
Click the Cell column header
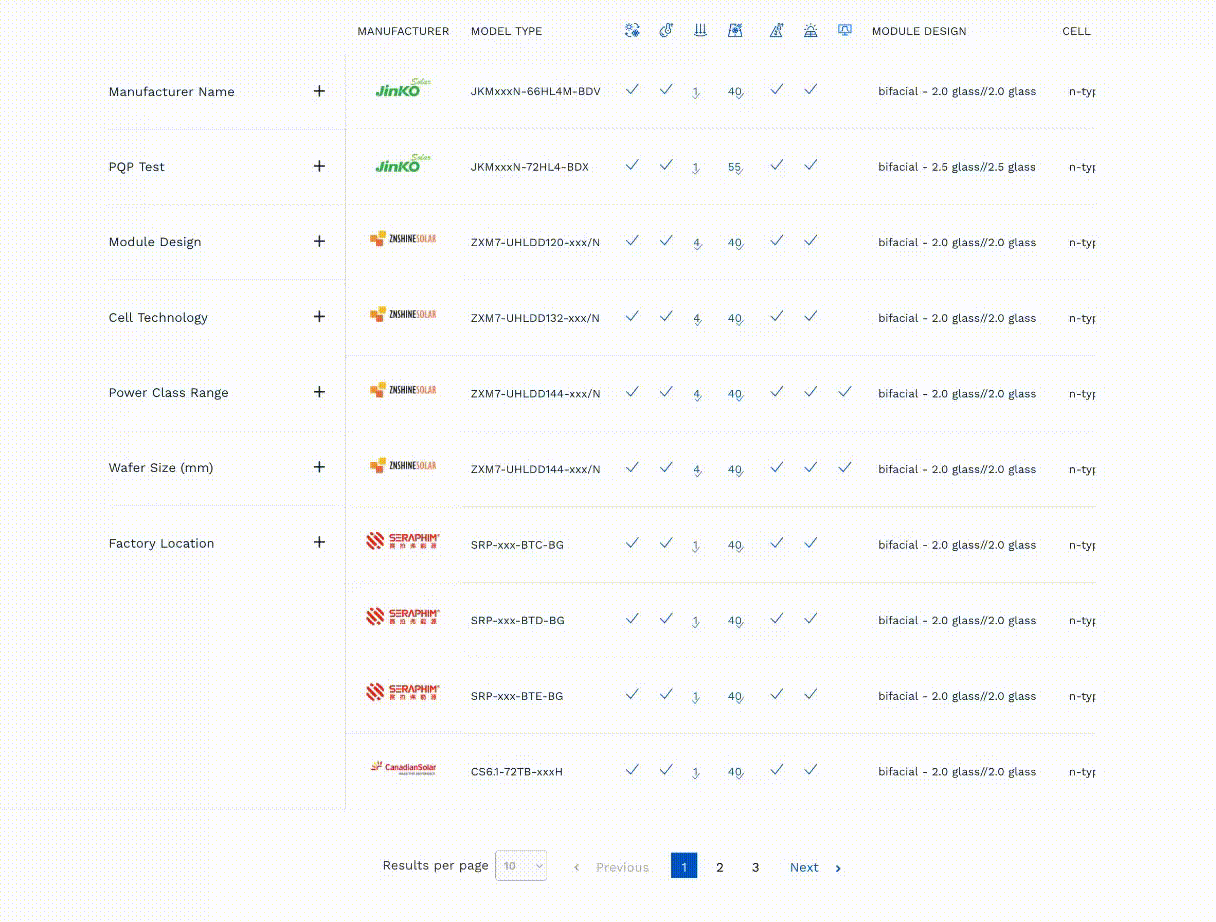click(1076, 31)
